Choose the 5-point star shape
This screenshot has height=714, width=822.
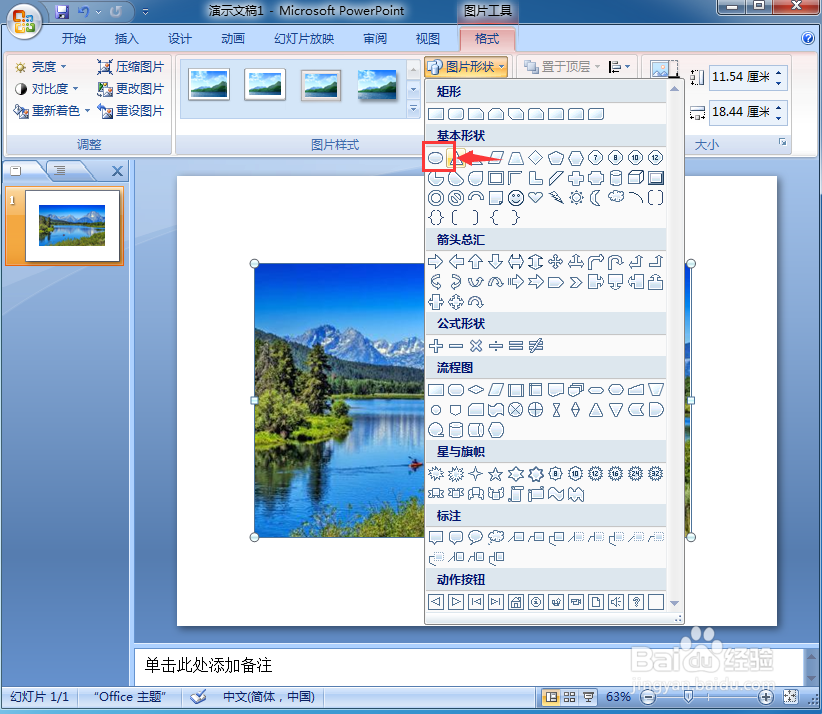pos(495,474)
